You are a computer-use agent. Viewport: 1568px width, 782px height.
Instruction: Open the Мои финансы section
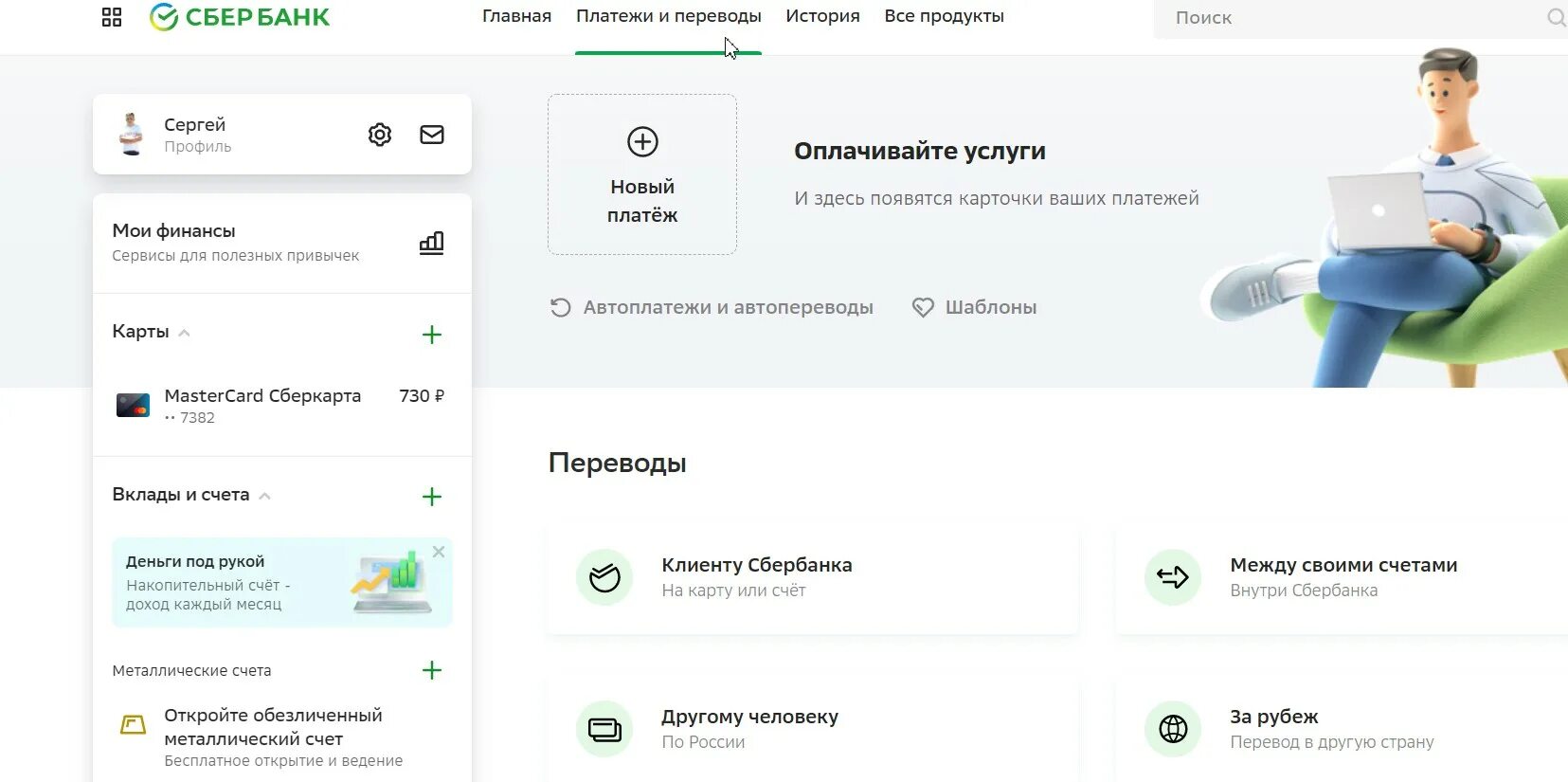click(x=282, y=244)
